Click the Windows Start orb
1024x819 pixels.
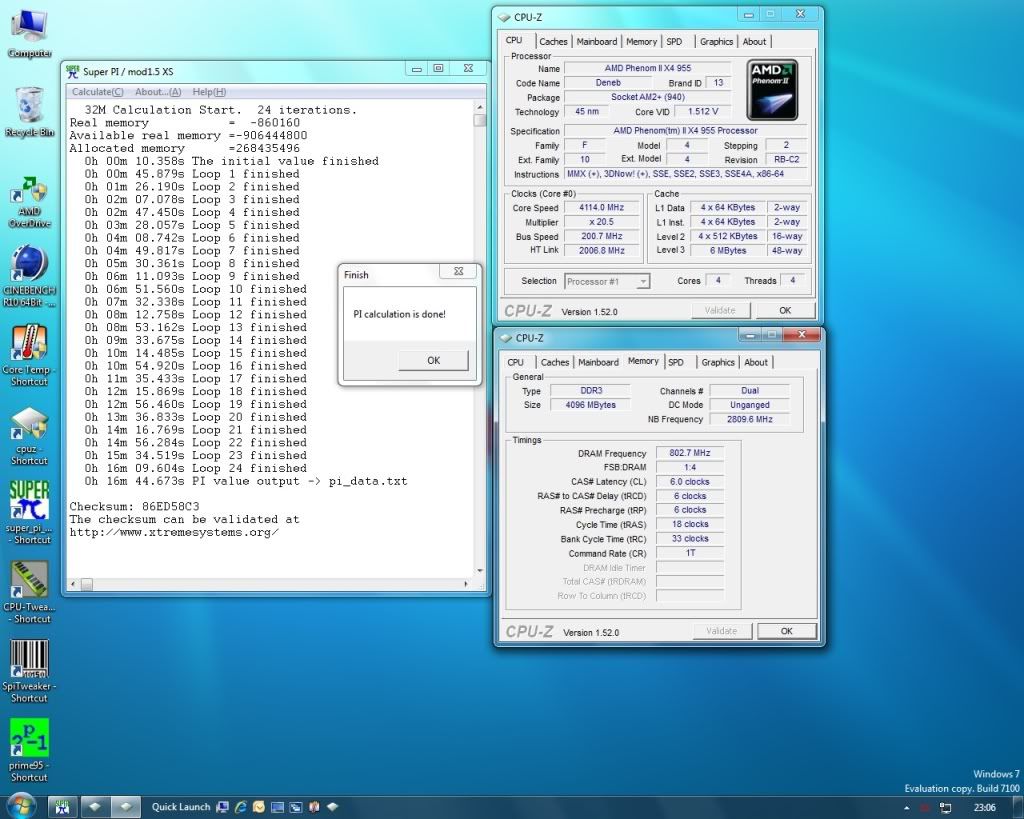click(21, 807)
